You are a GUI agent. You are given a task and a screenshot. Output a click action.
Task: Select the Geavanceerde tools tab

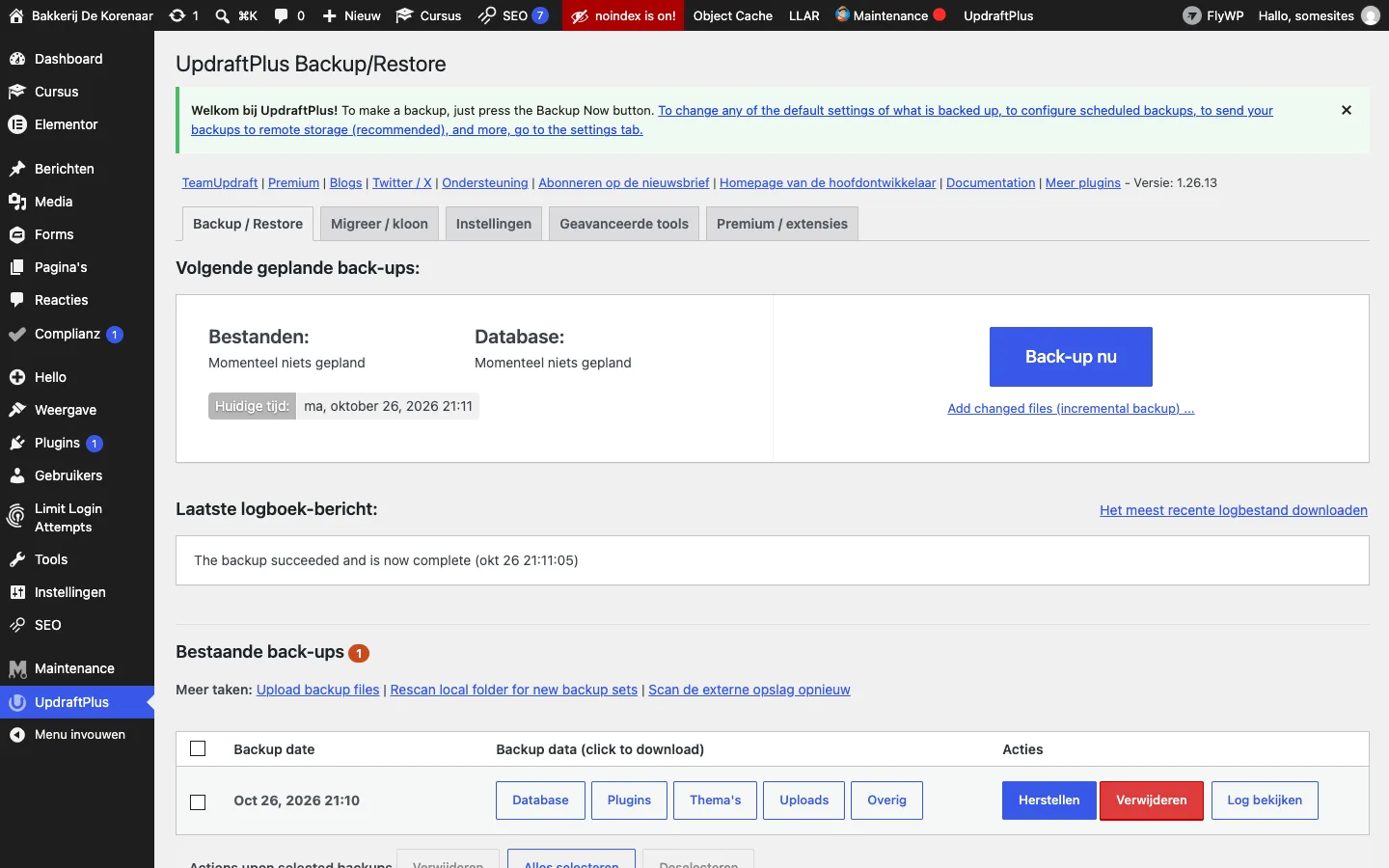click(624, 224)
